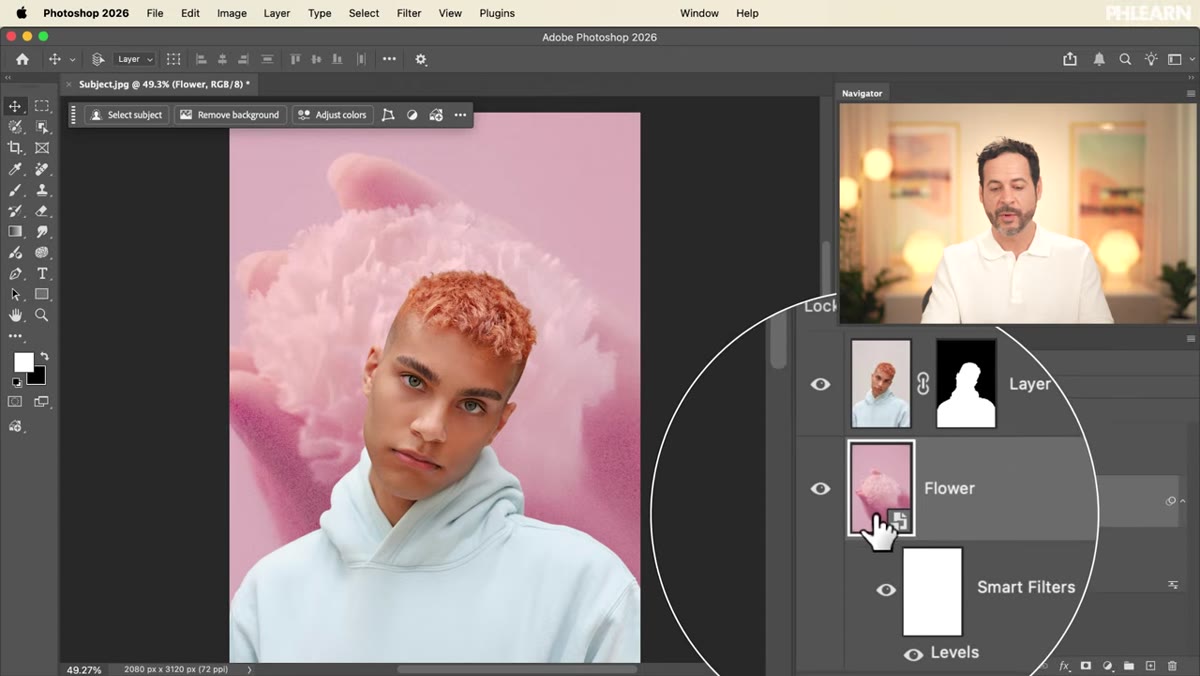This screenshot has height=676, width=1200.
Task: Select the Zoom tool
Action: coord(42,315)
